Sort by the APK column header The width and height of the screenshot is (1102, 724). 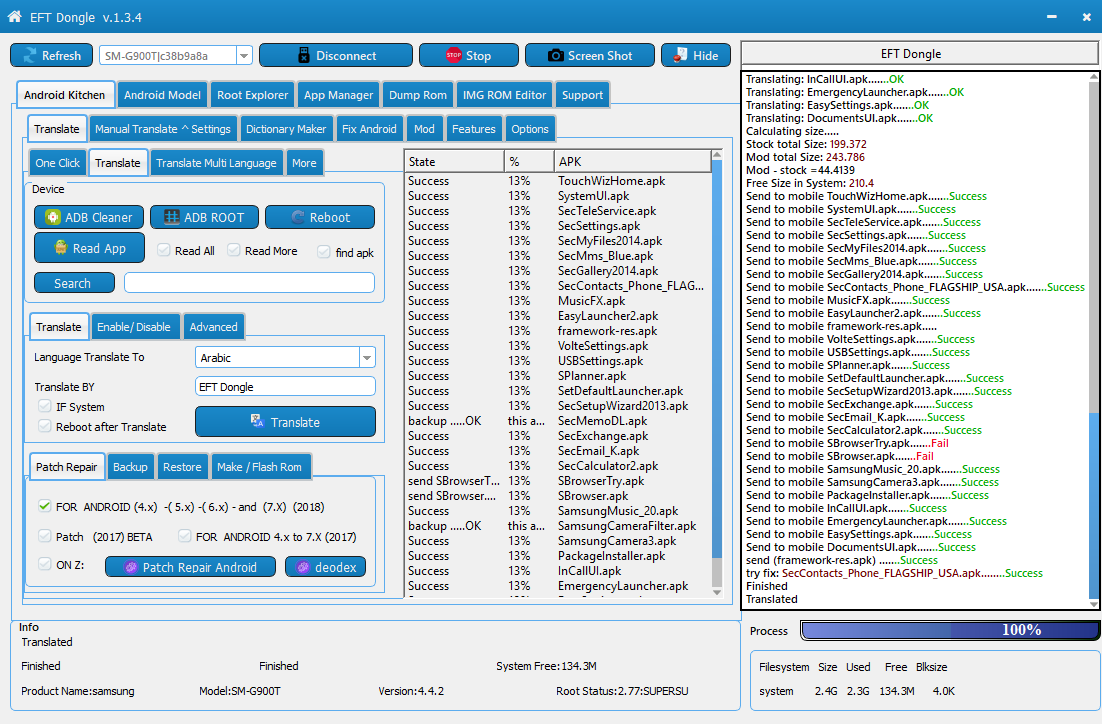click(633, 162)
